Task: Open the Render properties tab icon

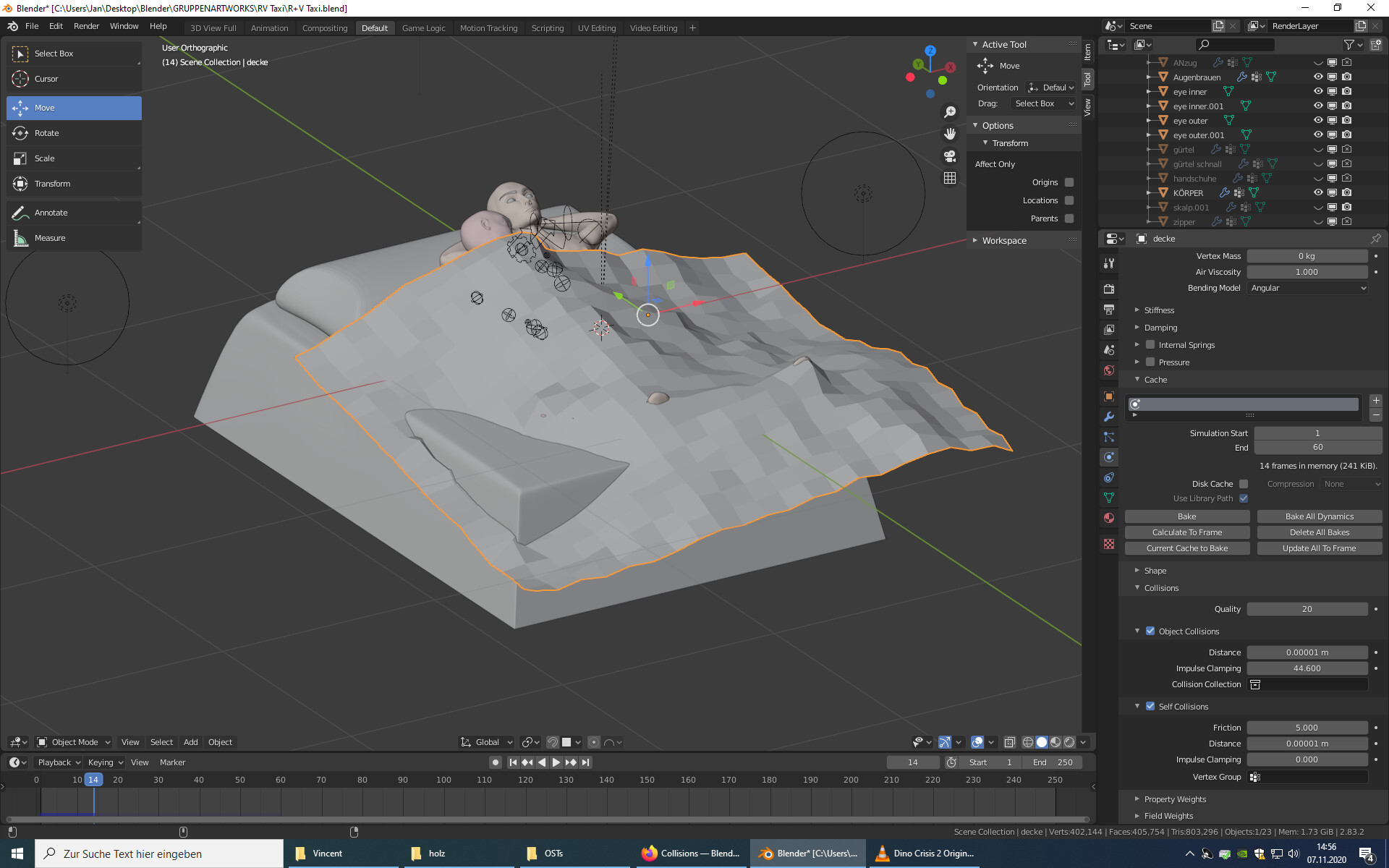Action: coord(1108,289)
